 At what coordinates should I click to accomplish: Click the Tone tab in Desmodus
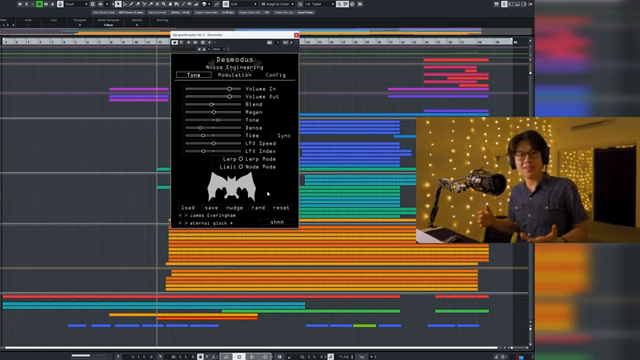pyautogui.click(x=194, y=75)
